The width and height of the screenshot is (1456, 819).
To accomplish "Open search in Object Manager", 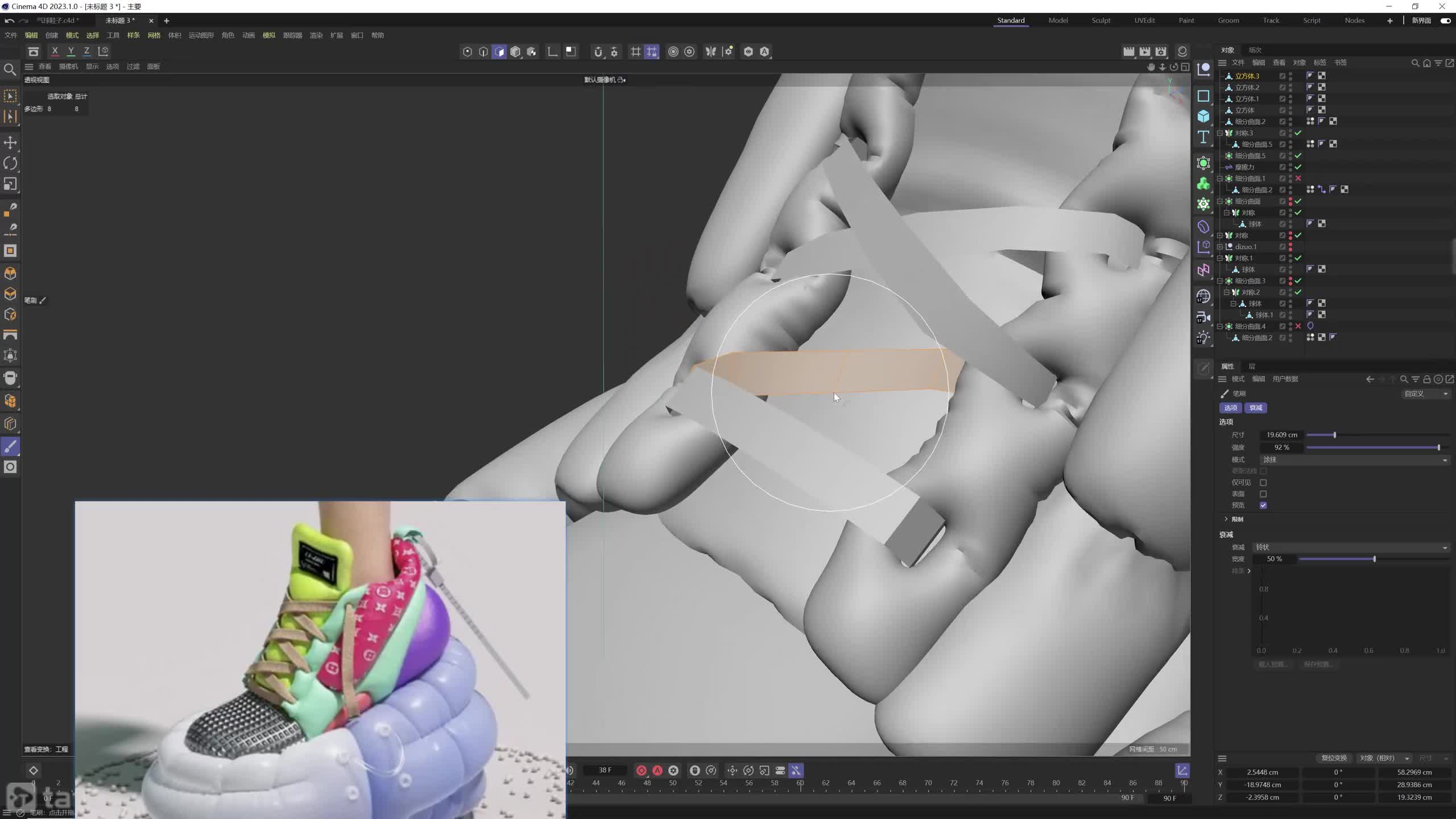I will (1415, 63).
